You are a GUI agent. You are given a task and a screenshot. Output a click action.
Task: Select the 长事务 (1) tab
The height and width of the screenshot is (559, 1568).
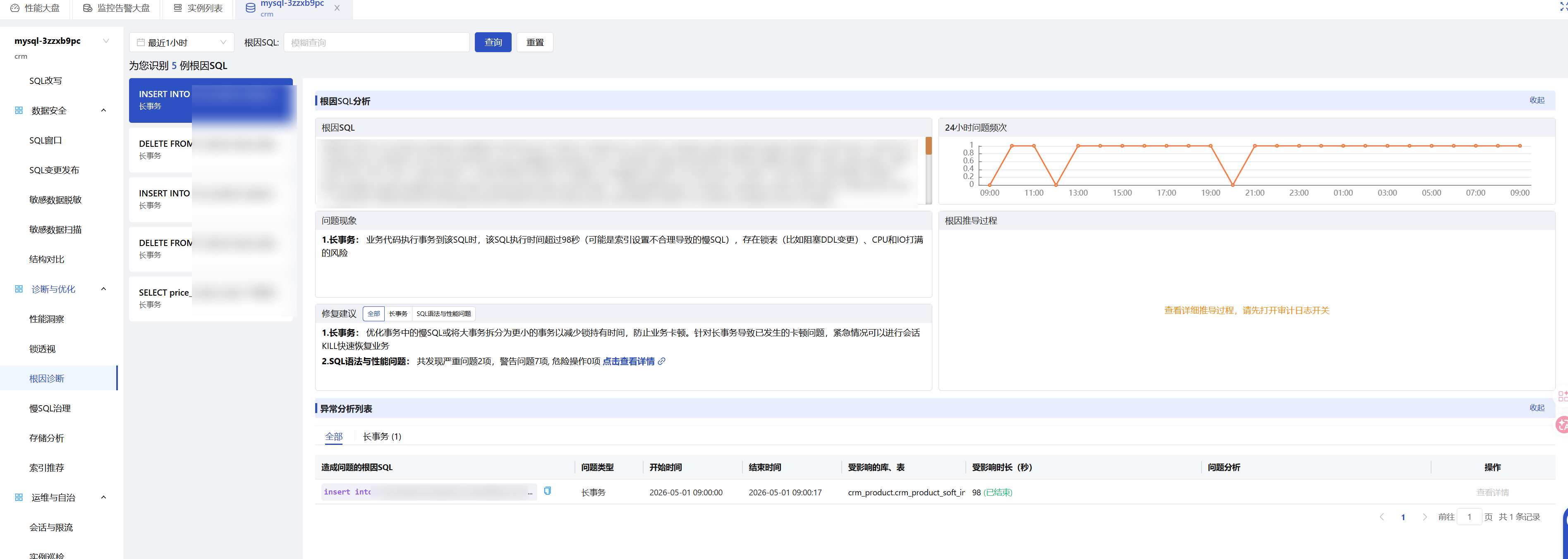[x=382, y=437]
